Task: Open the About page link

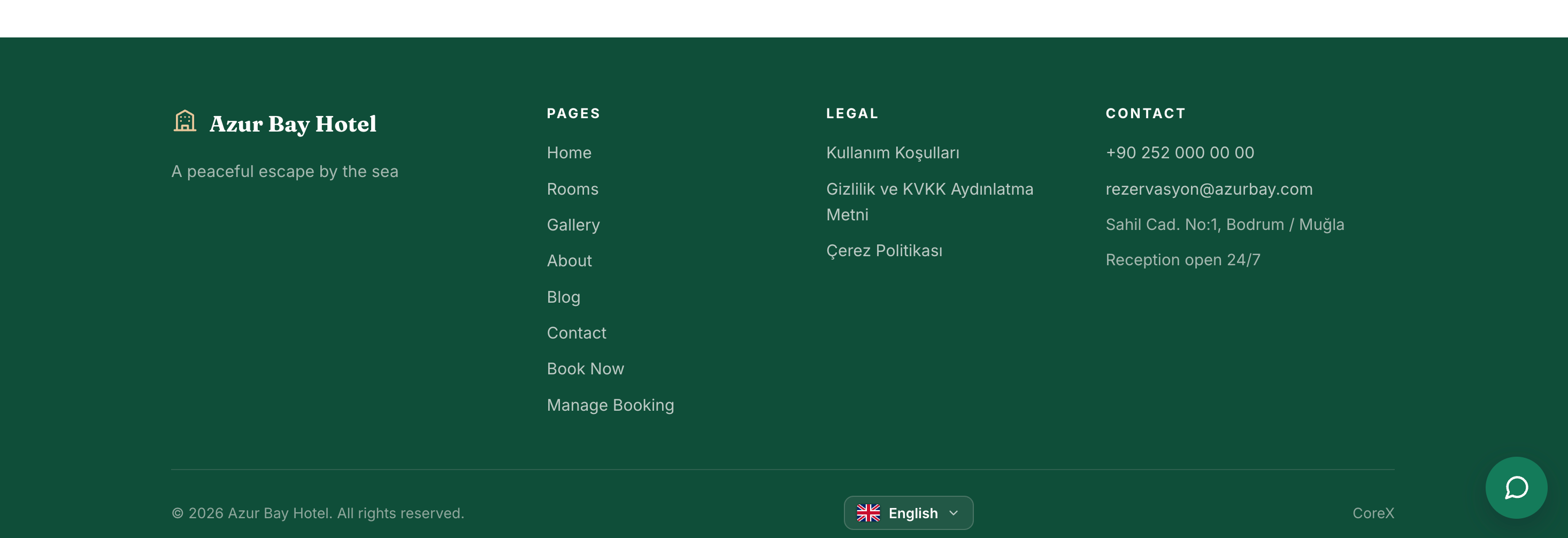Action: pyautogui.click(x=569, y=261)
